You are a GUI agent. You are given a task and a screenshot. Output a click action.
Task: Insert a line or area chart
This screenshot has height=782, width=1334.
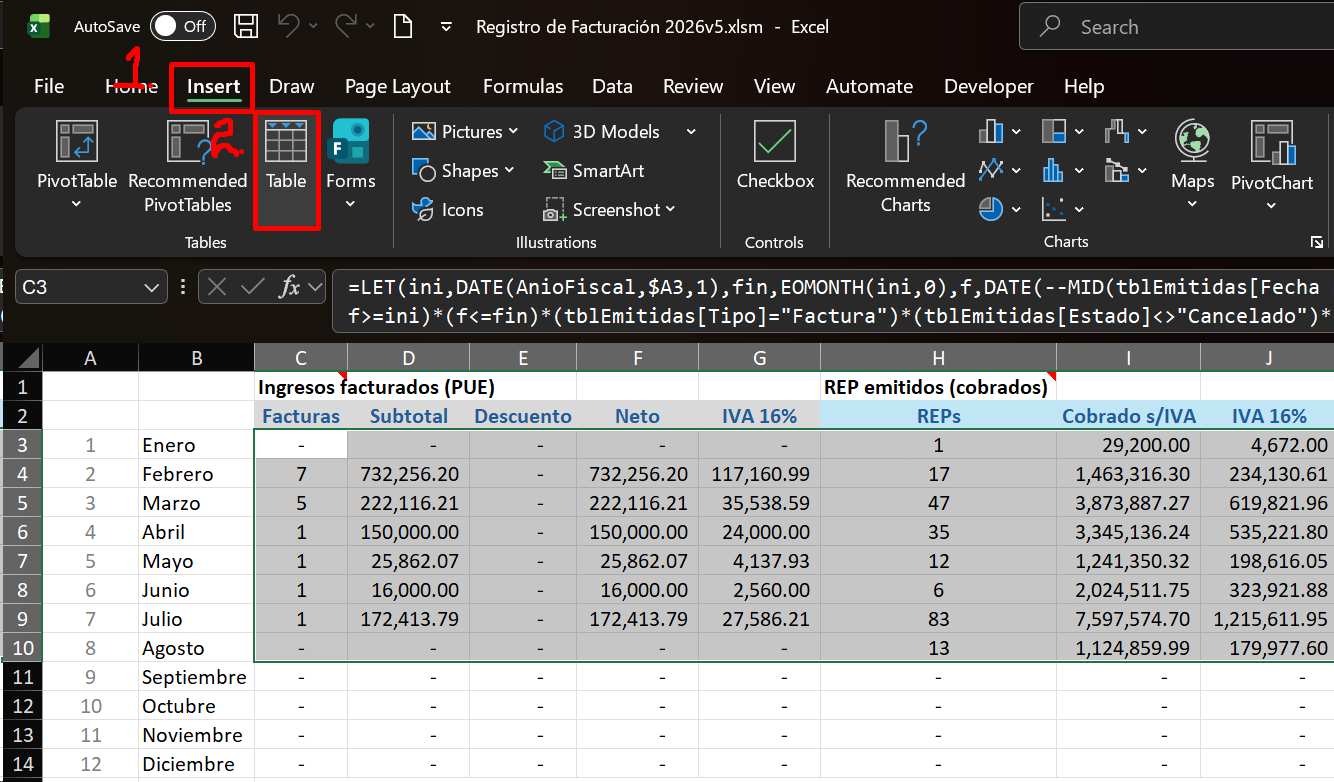[x=991, y=170]
